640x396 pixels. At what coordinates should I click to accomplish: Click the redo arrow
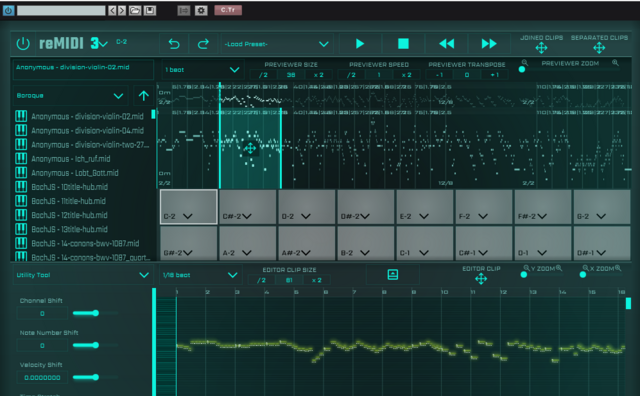click(203, 44)
